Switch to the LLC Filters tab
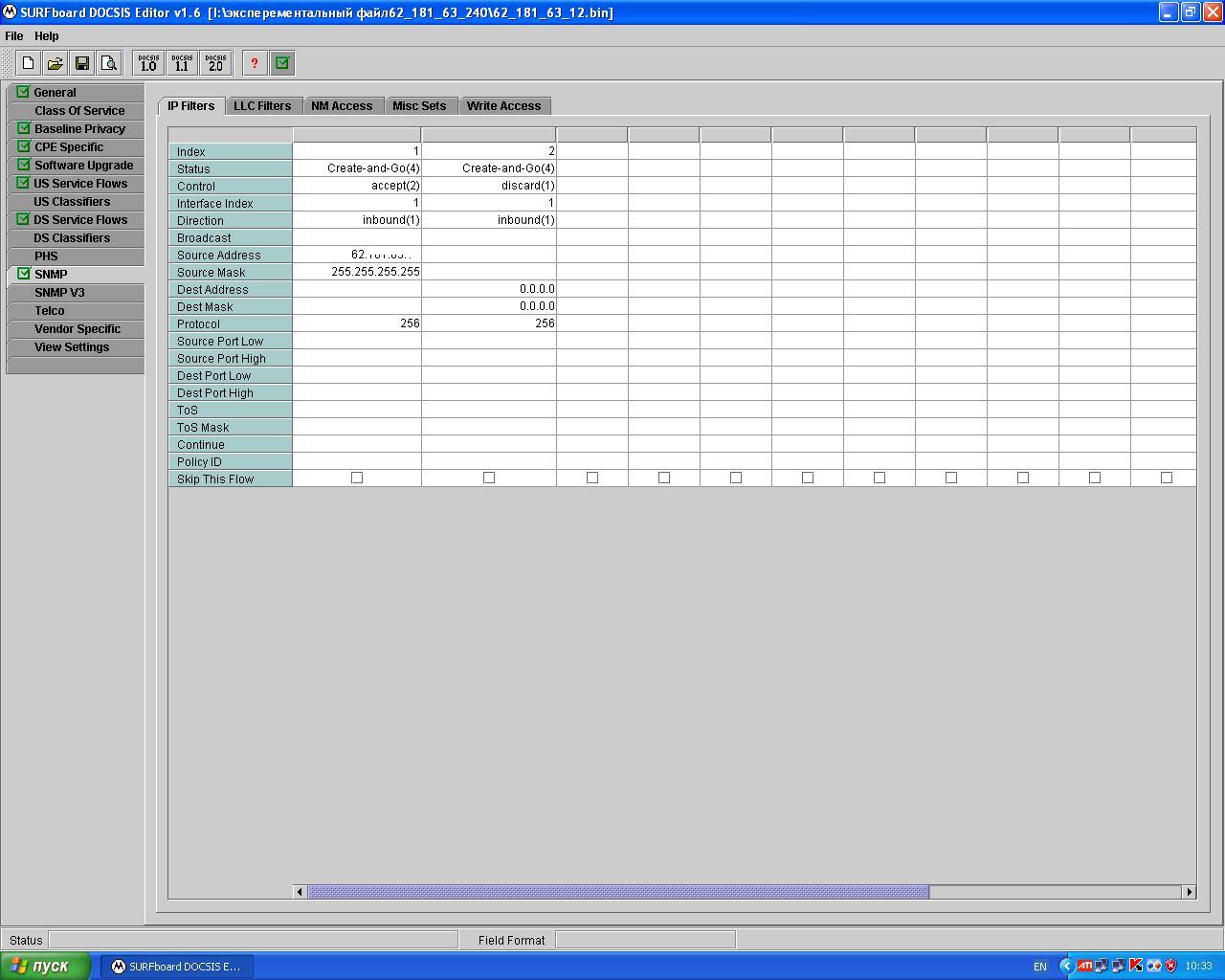Viewport: 1225px width, 980px height. (x=262, y=106)
